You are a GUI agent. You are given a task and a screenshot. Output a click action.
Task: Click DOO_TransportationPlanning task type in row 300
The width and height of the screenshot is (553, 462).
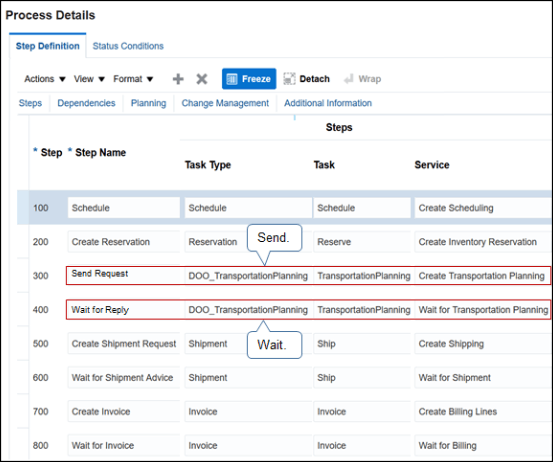tap(248, 276)
